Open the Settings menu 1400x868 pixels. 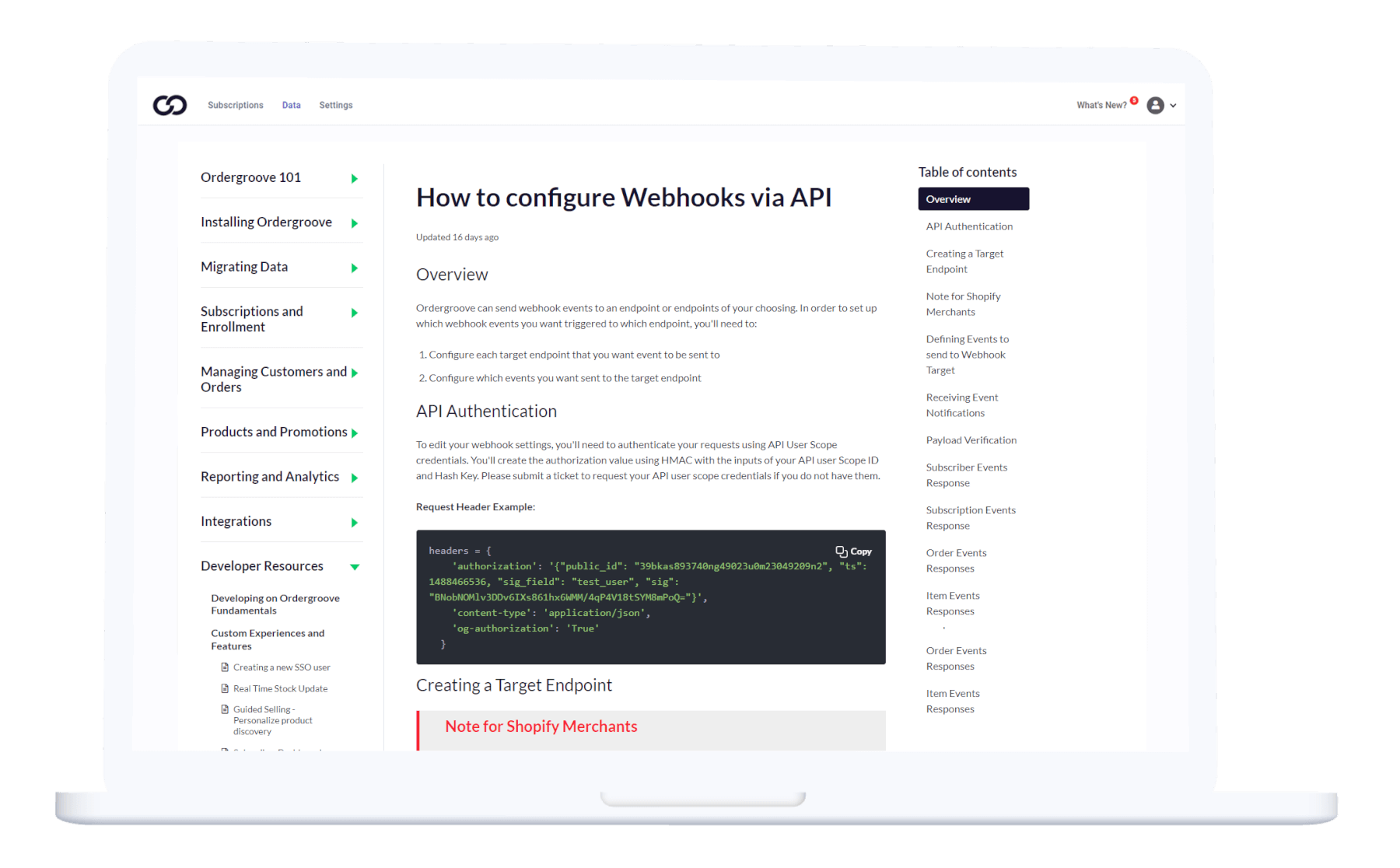[x=336, y=105]
